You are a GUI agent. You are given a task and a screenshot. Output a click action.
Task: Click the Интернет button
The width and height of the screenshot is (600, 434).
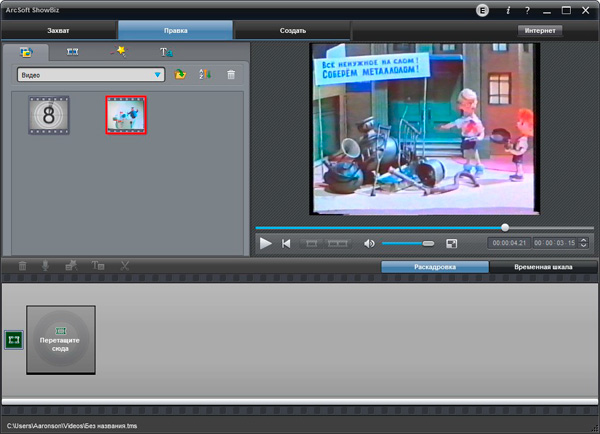[x=540, y=31]
